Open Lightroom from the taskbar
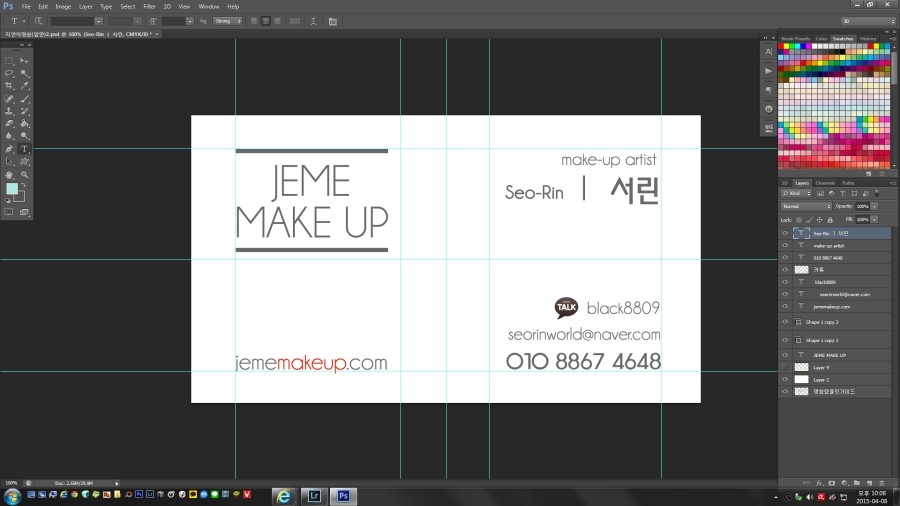Image resolution: width=900 pixels, height=506 pixels. click(313, 496)
